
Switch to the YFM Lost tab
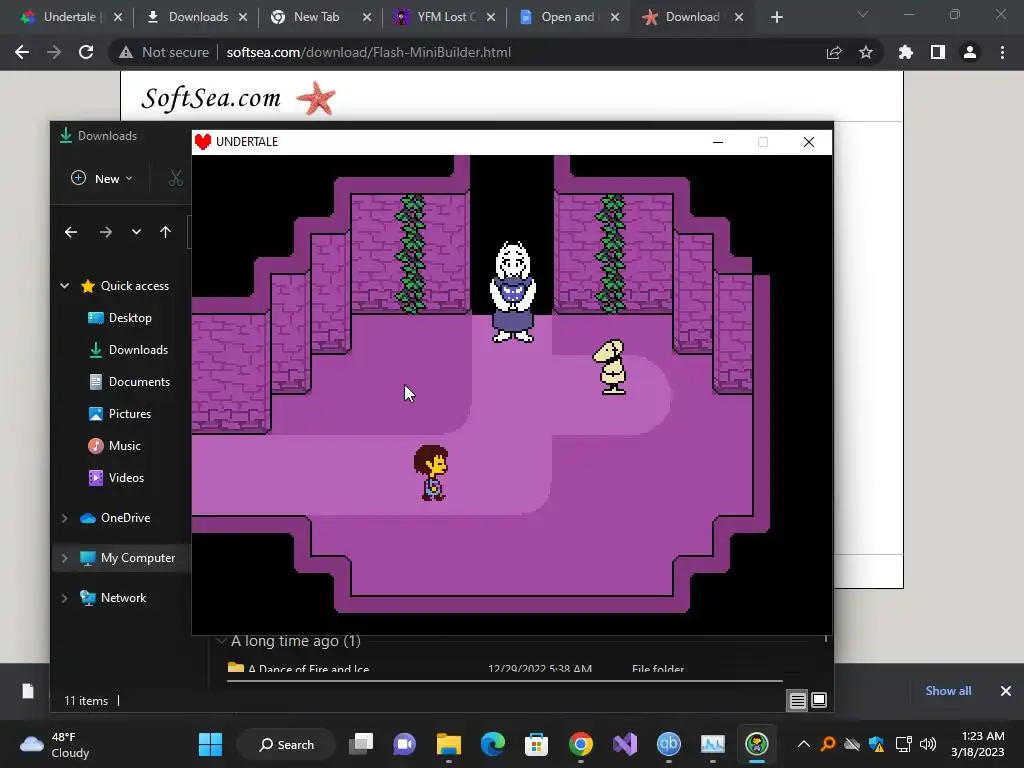(446, 17)
